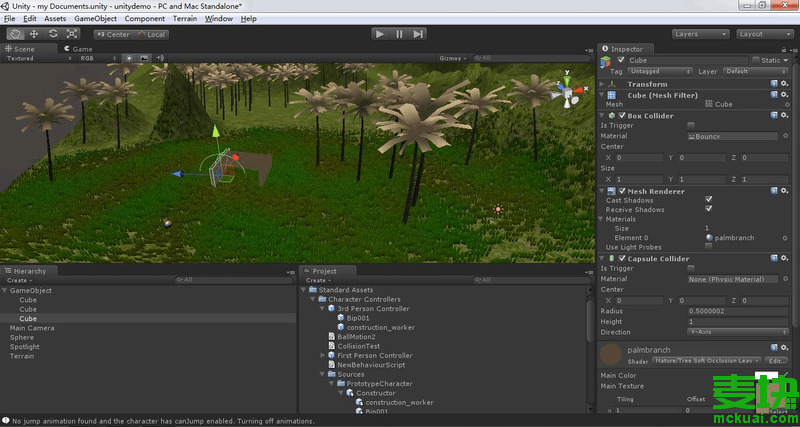Open the Layers dropdown
Screen dimensions: 800x427
pyautogui.click(x=700, y=34)
